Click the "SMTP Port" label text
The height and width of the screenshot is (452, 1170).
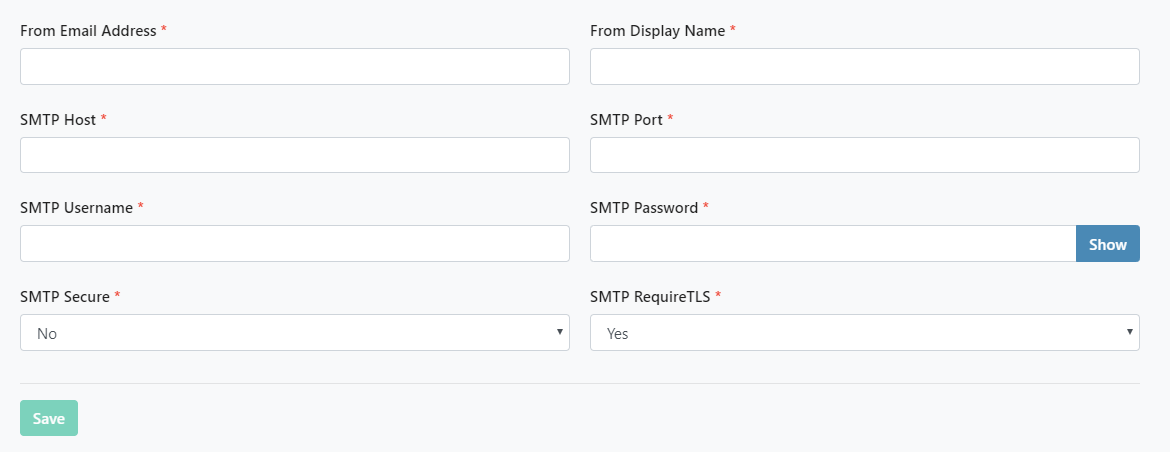(626, 120)
